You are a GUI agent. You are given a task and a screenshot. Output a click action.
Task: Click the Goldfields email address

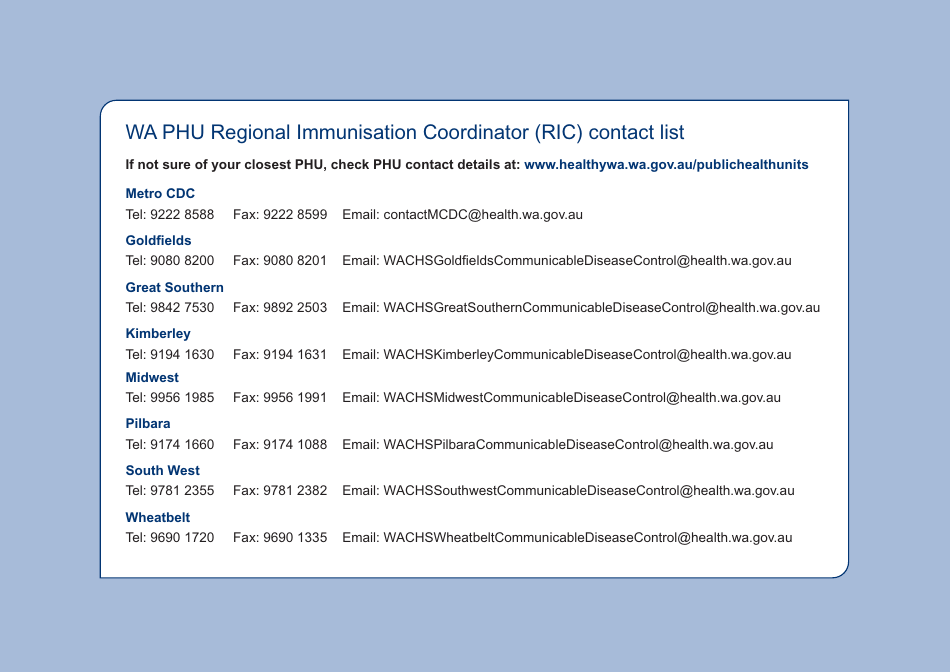(587, 261)
